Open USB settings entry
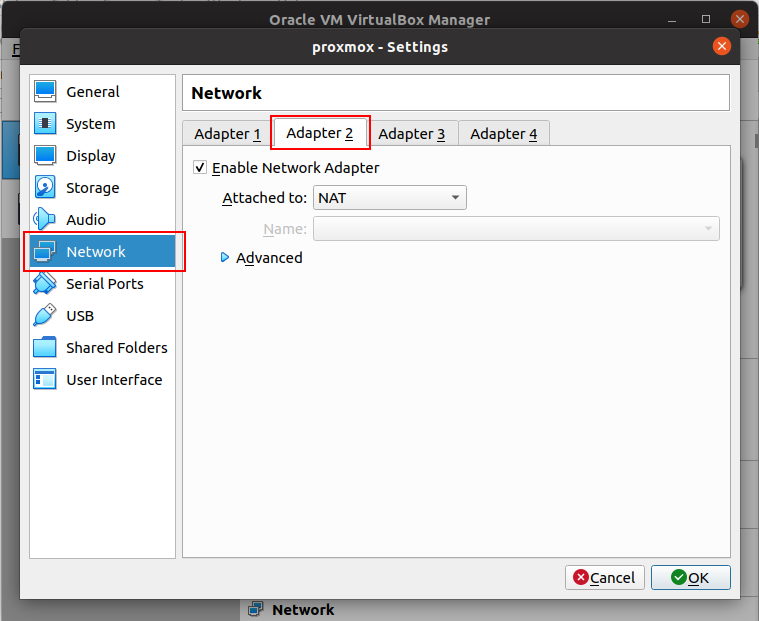This screenshot has width=759, height=621. pos(103,315)
